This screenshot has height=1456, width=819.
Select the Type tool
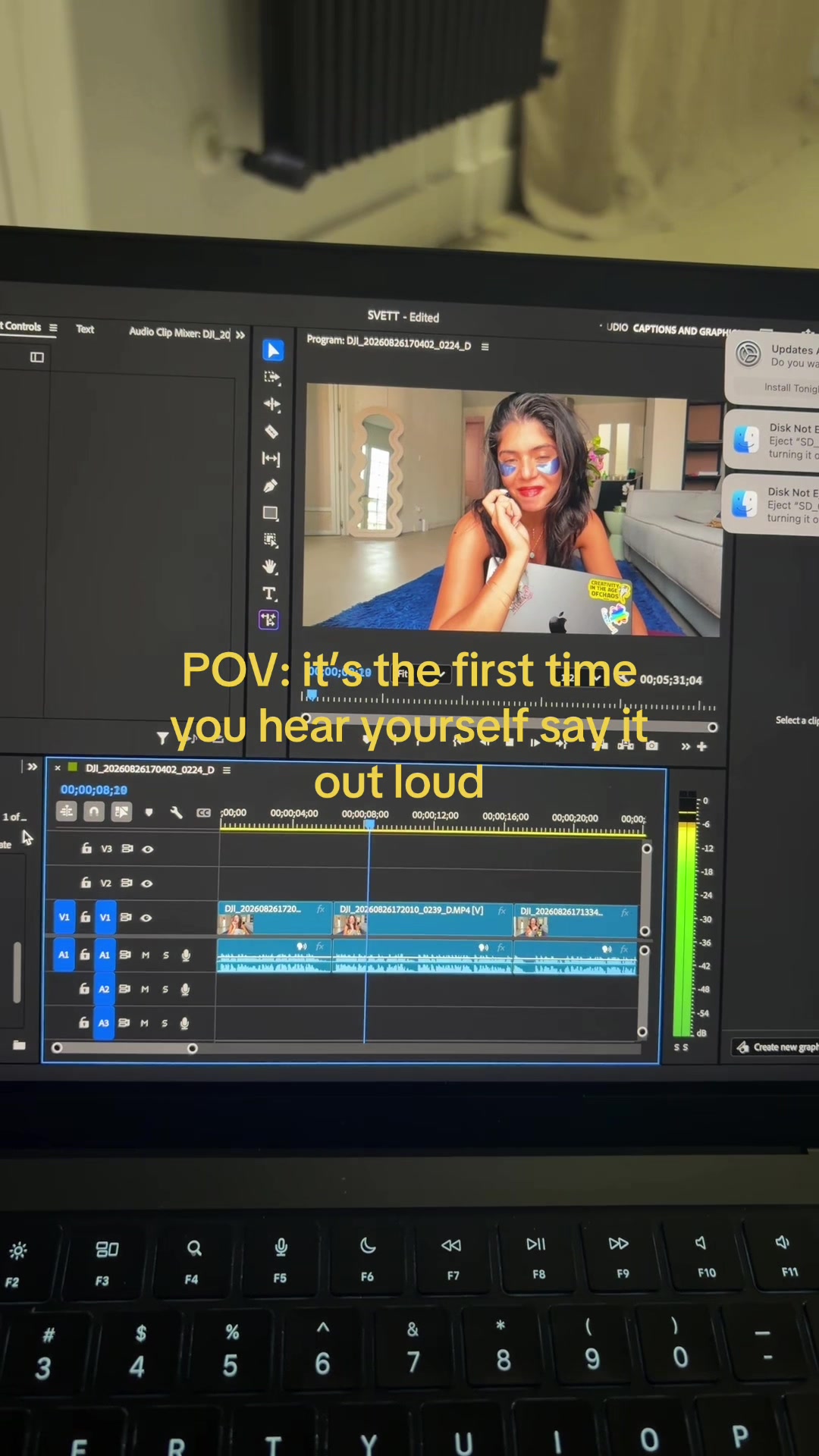click(269, 594)
